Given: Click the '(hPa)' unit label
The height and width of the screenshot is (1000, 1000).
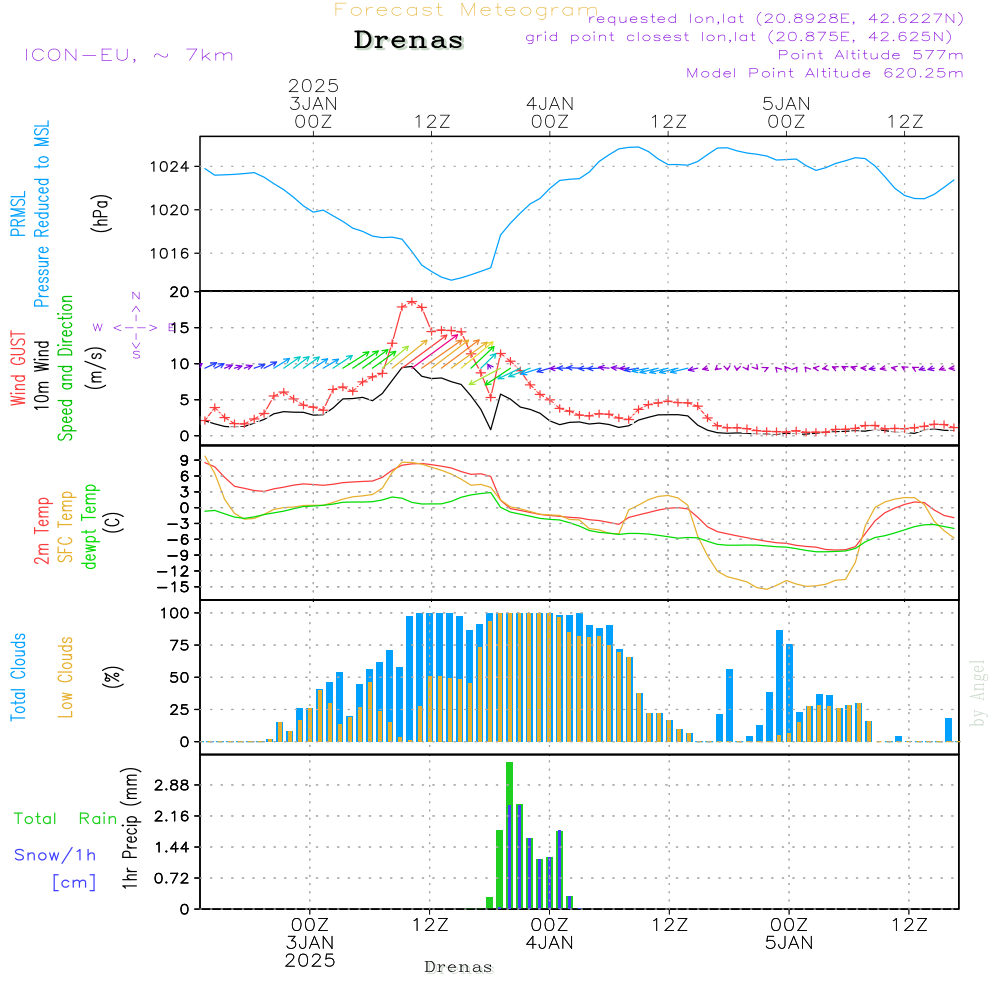Looking at the screenshot, I should coord(101,213).
